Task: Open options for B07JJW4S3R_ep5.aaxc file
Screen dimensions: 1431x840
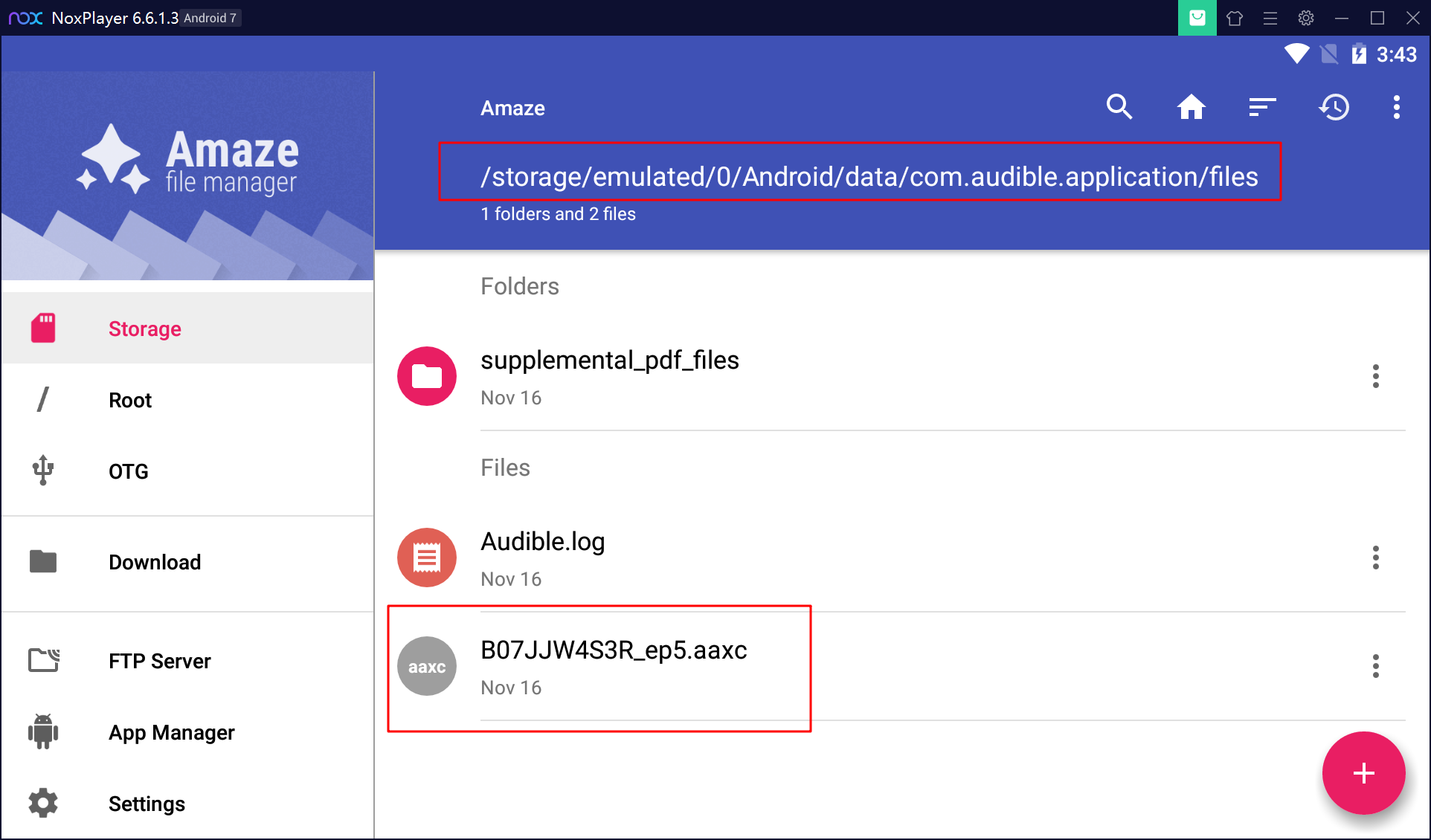Action: [1376, 666]
